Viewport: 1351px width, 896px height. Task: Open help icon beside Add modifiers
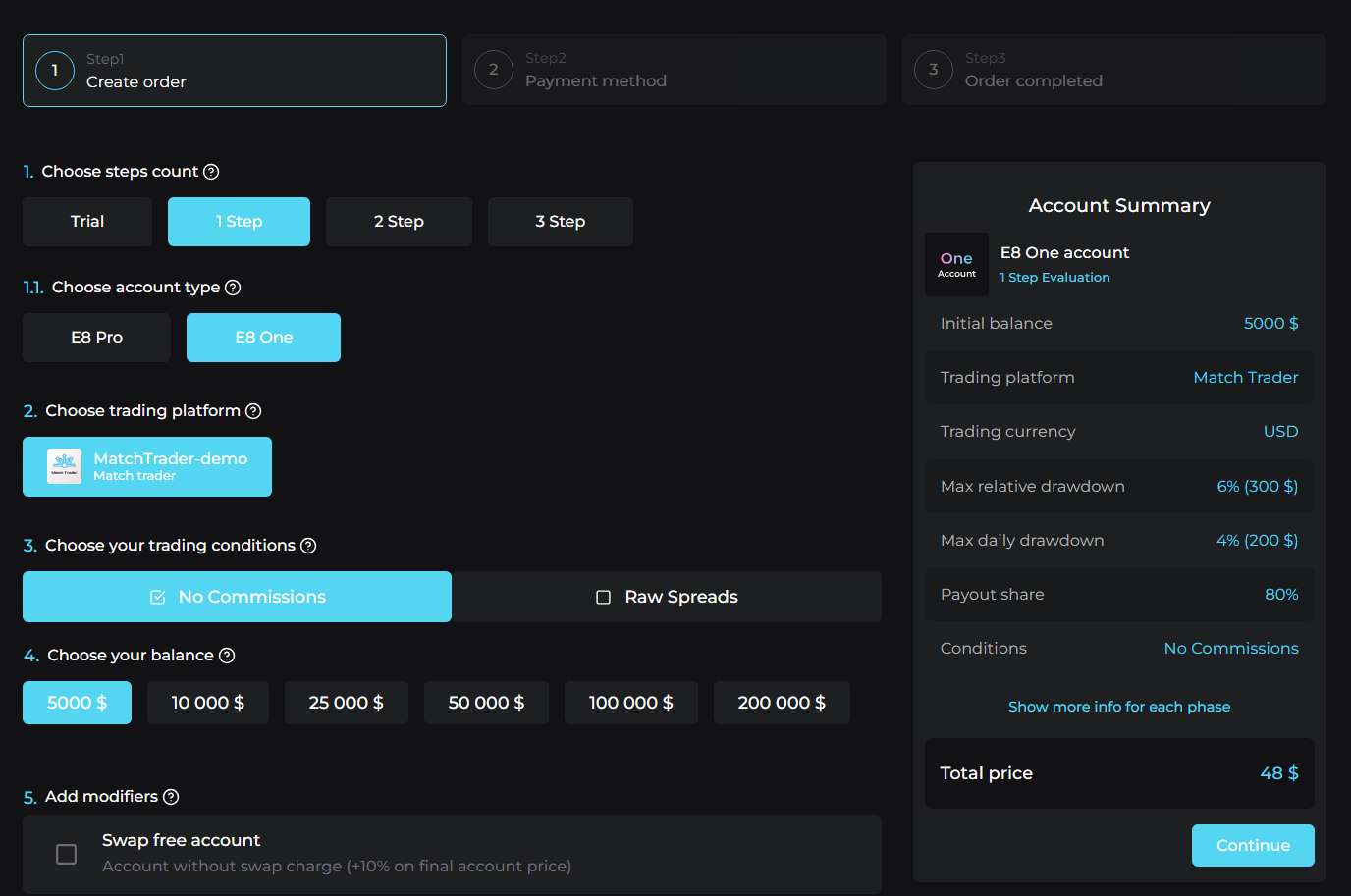coord(171,797)
